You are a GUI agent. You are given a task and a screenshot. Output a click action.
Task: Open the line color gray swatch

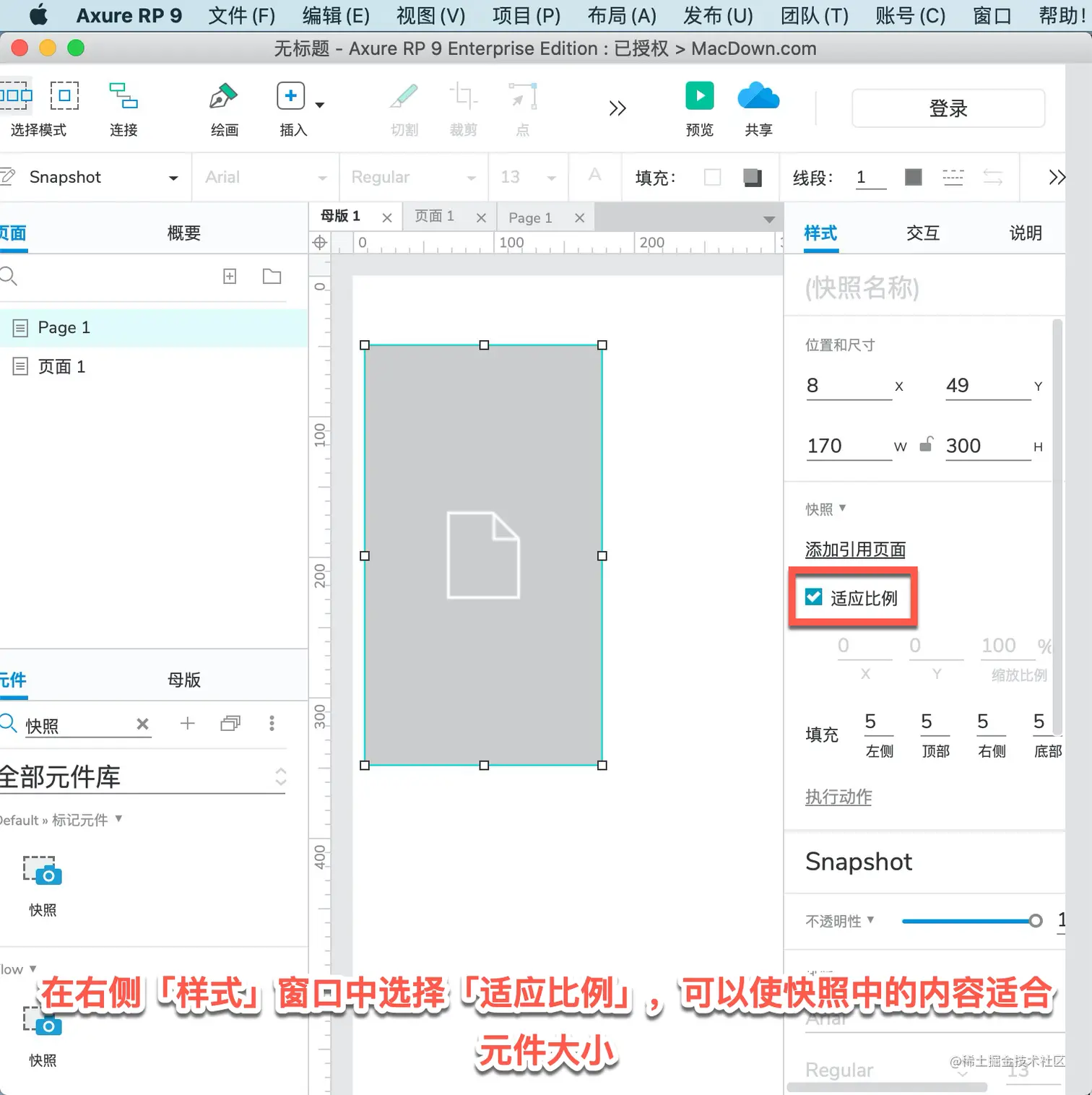pos(914,177)
